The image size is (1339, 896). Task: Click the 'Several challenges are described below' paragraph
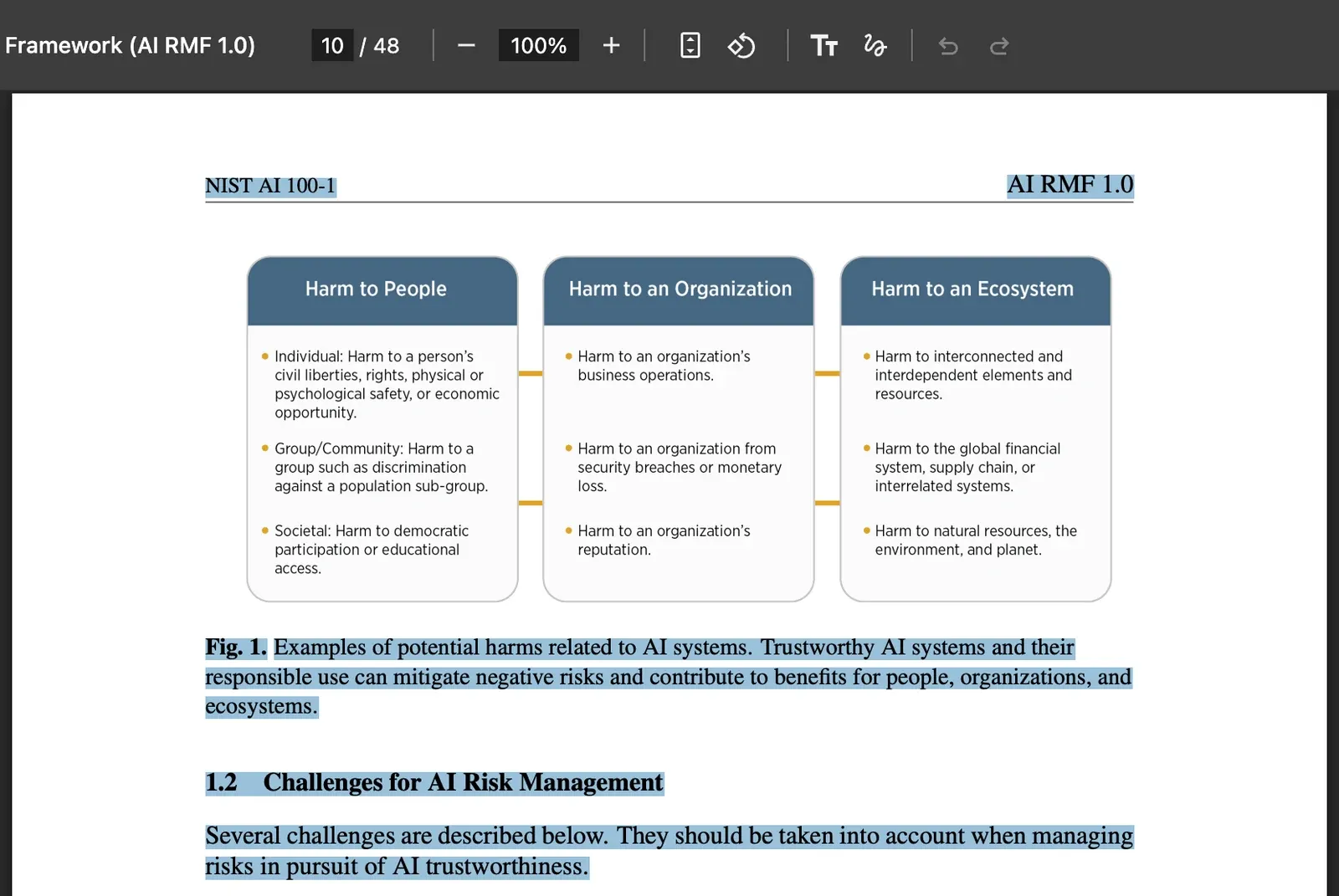(669, 851)
